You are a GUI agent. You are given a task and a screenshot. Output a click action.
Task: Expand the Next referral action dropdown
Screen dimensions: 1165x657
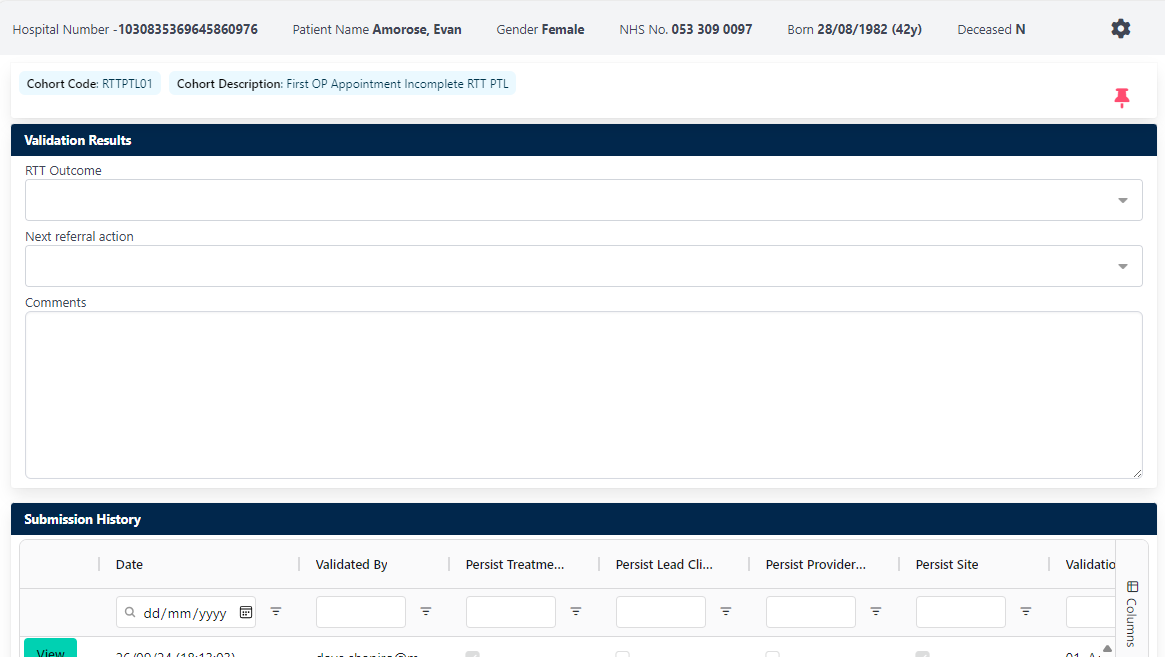(x=1122, y=266)
